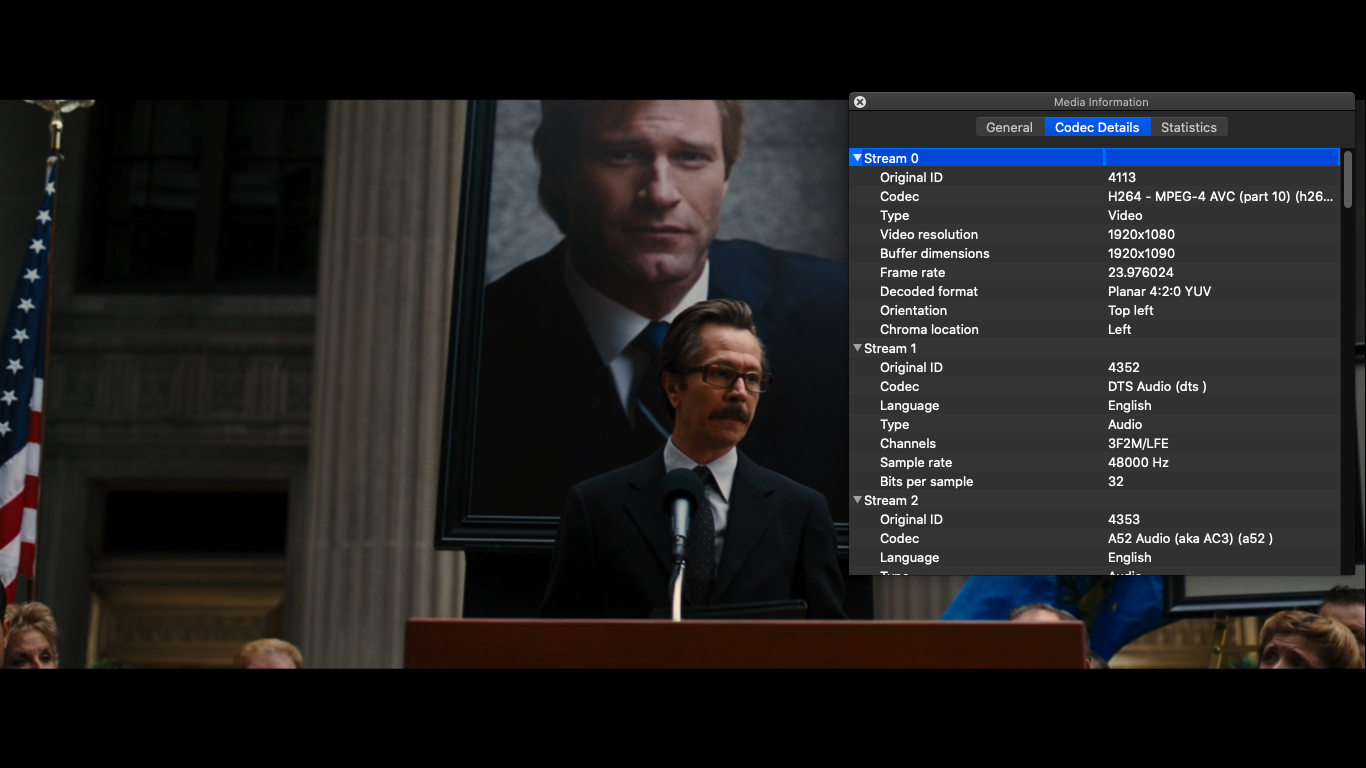Screen dimensions: 1366x768
Task: Close the Media Information window
Action: [x=860, y=102]
